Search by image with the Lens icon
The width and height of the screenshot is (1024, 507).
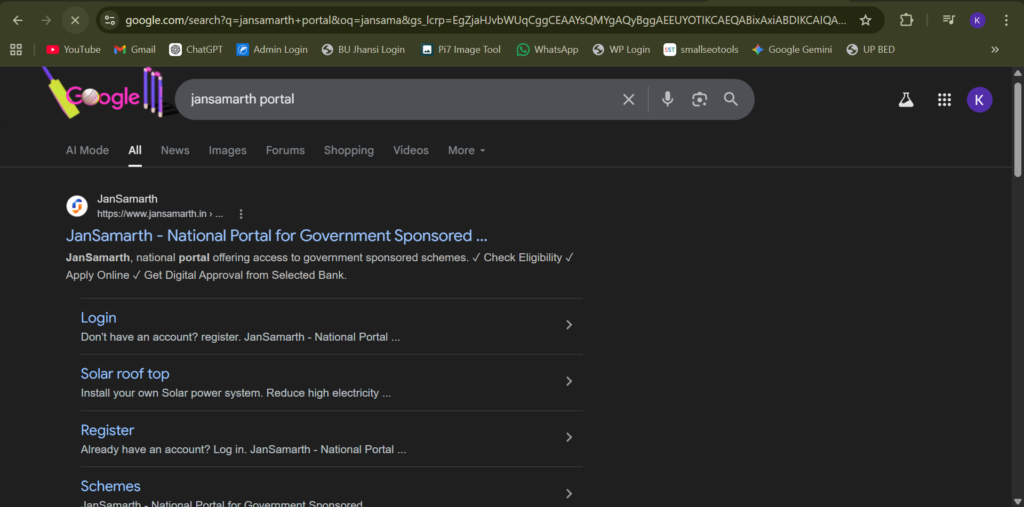699,99
